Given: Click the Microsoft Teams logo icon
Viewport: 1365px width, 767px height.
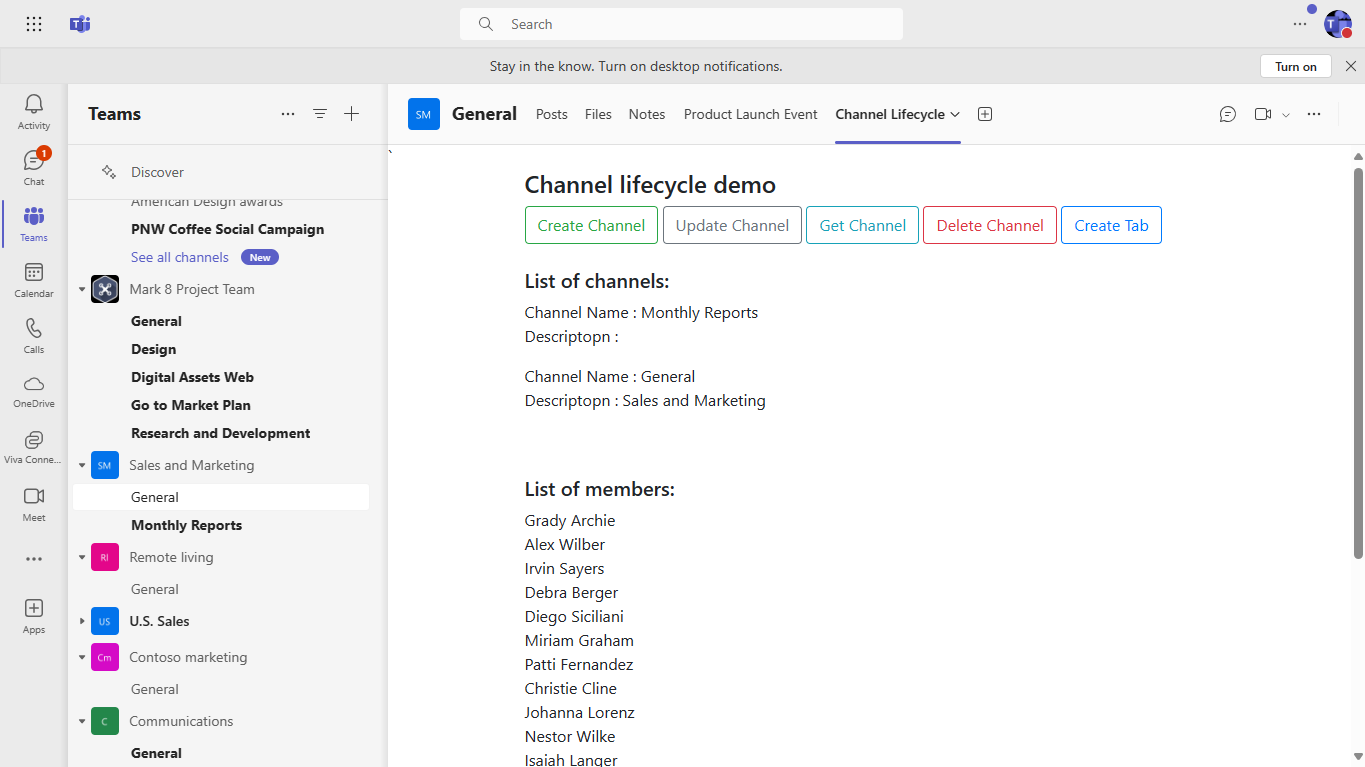Looking at the screenshot, I should point(80,24).
